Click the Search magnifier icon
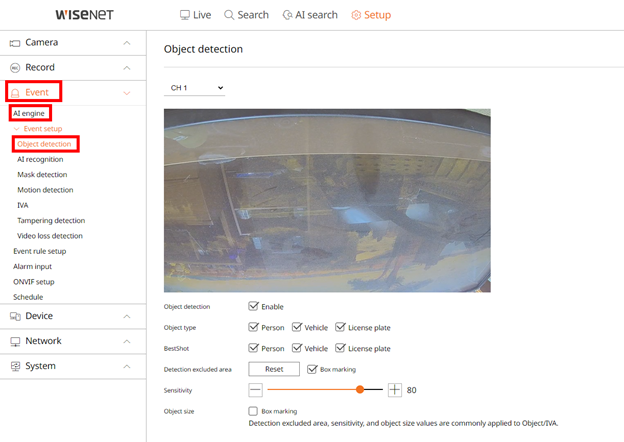Image resolution: width=624 pixels, height=442 pixels. pyautogui.click(x=229, y=15)
